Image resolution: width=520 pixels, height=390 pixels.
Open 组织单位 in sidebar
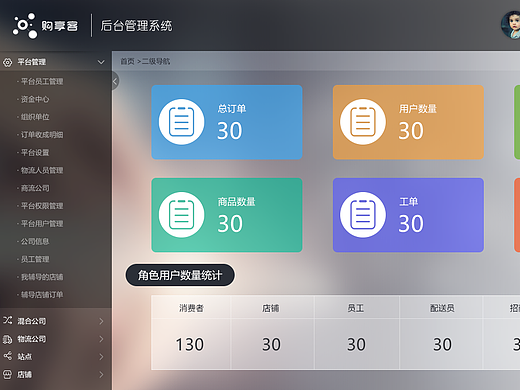[x=35, y=117]
